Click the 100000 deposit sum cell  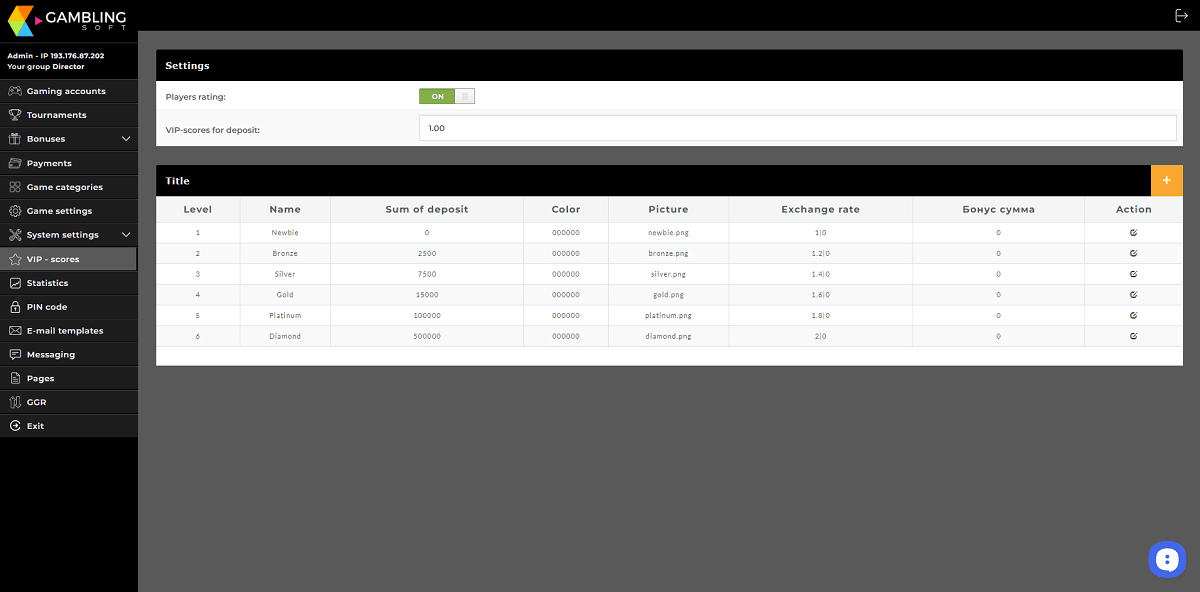[x=427, y=315]
